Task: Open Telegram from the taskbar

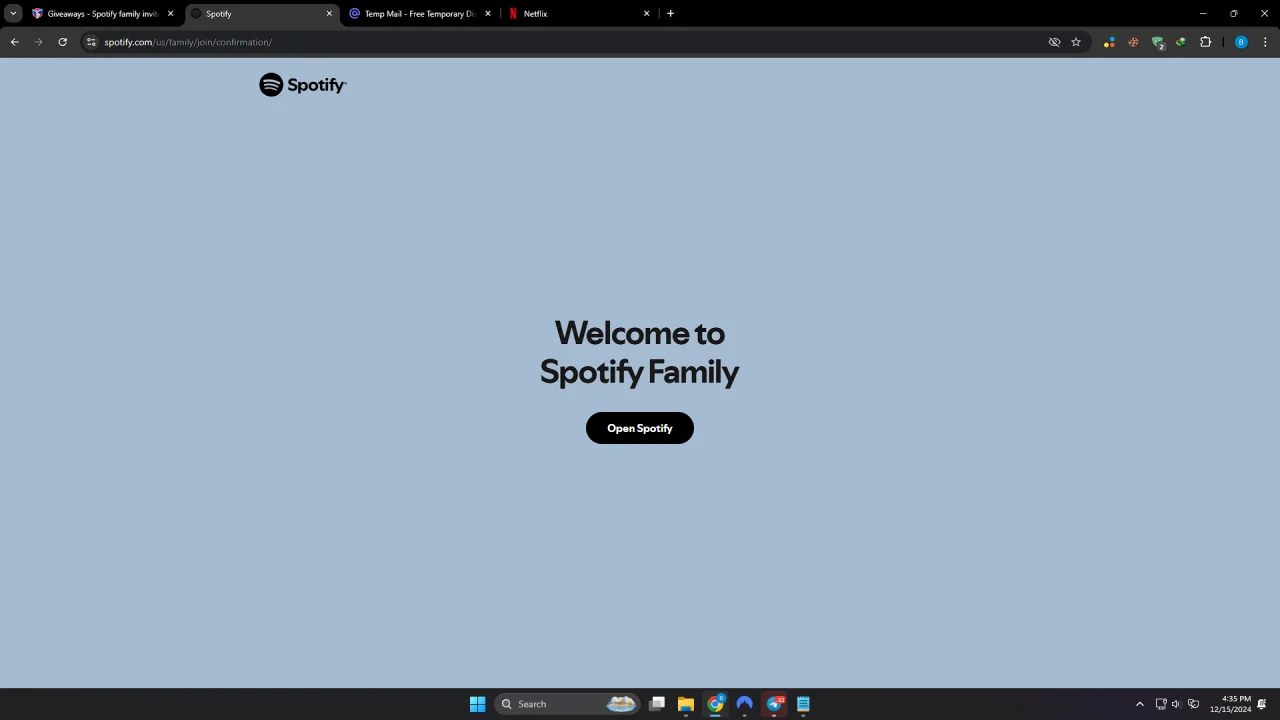Action: [774, 704]
